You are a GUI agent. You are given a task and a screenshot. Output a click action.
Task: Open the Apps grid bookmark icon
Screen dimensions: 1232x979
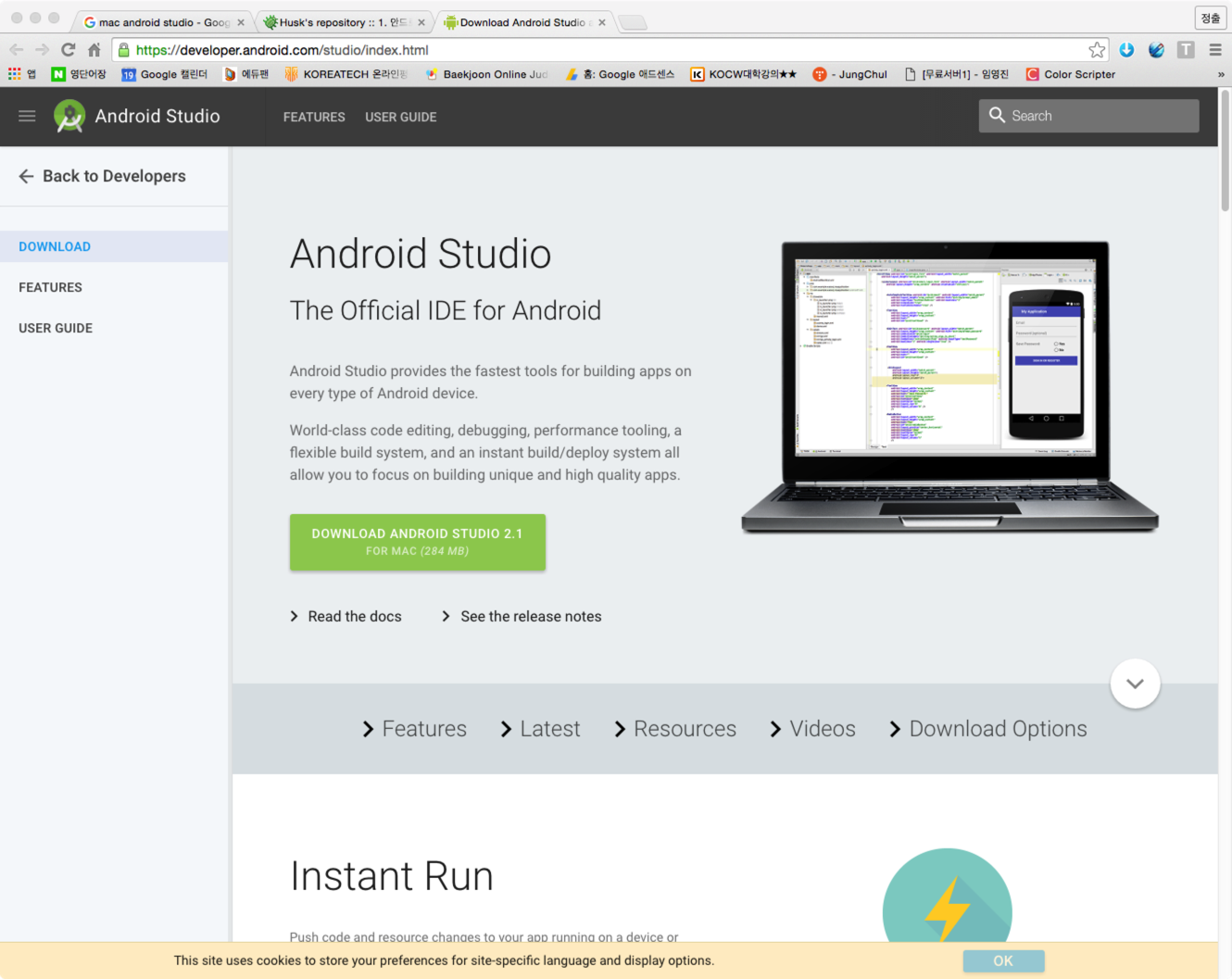pos(22,74)
